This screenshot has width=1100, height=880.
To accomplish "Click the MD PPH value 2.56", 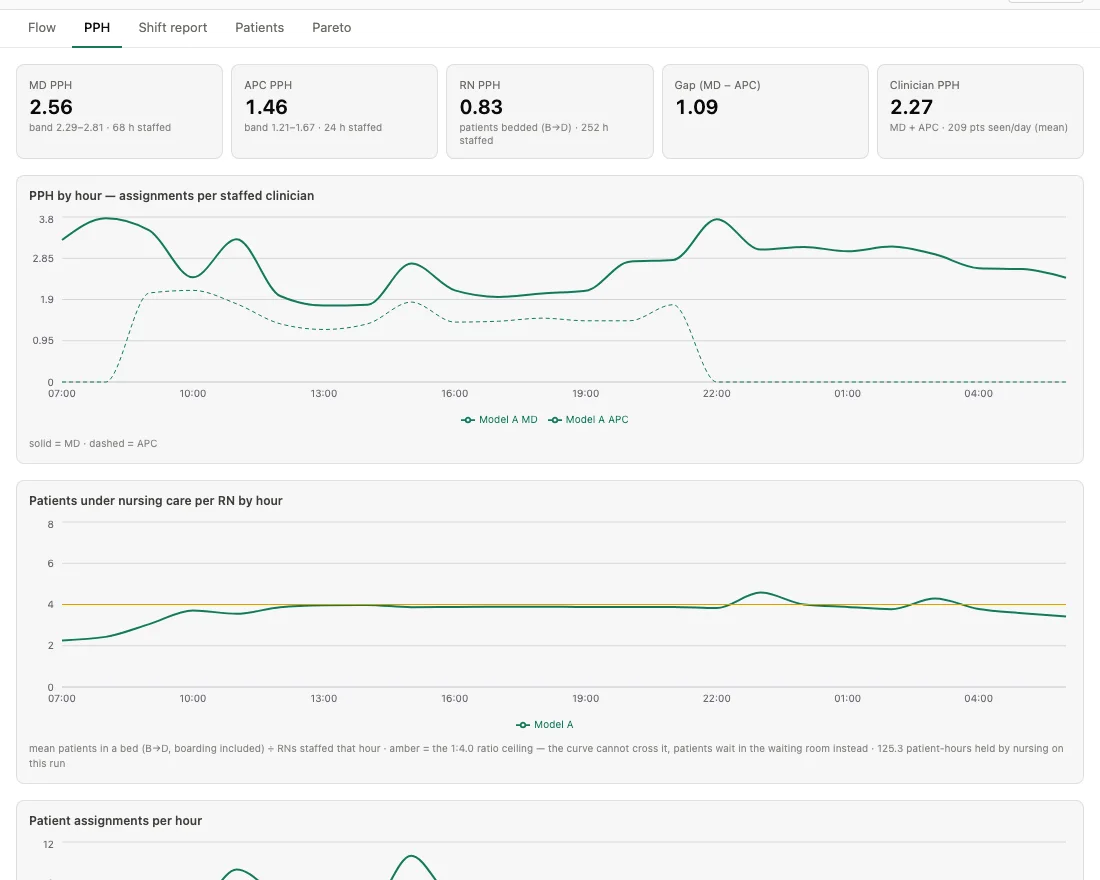I will tap(51, 107).
